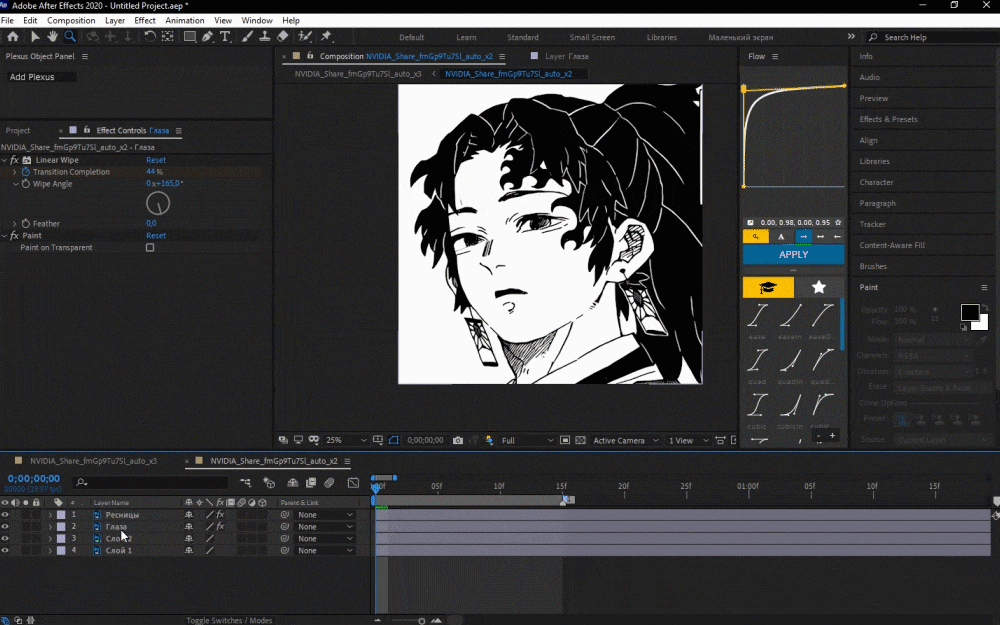Reset the Paint effect
The image size is (1000, 625).
(x=156, y=235)
